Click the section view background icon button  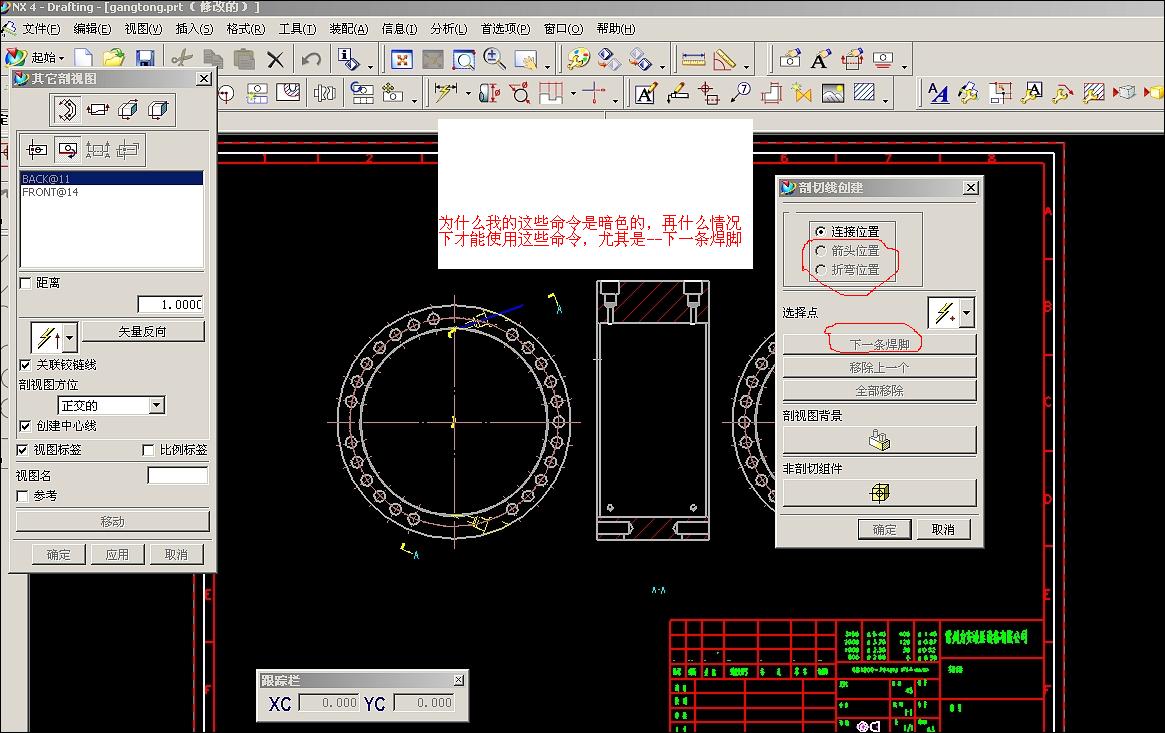[x=879, y=440]
